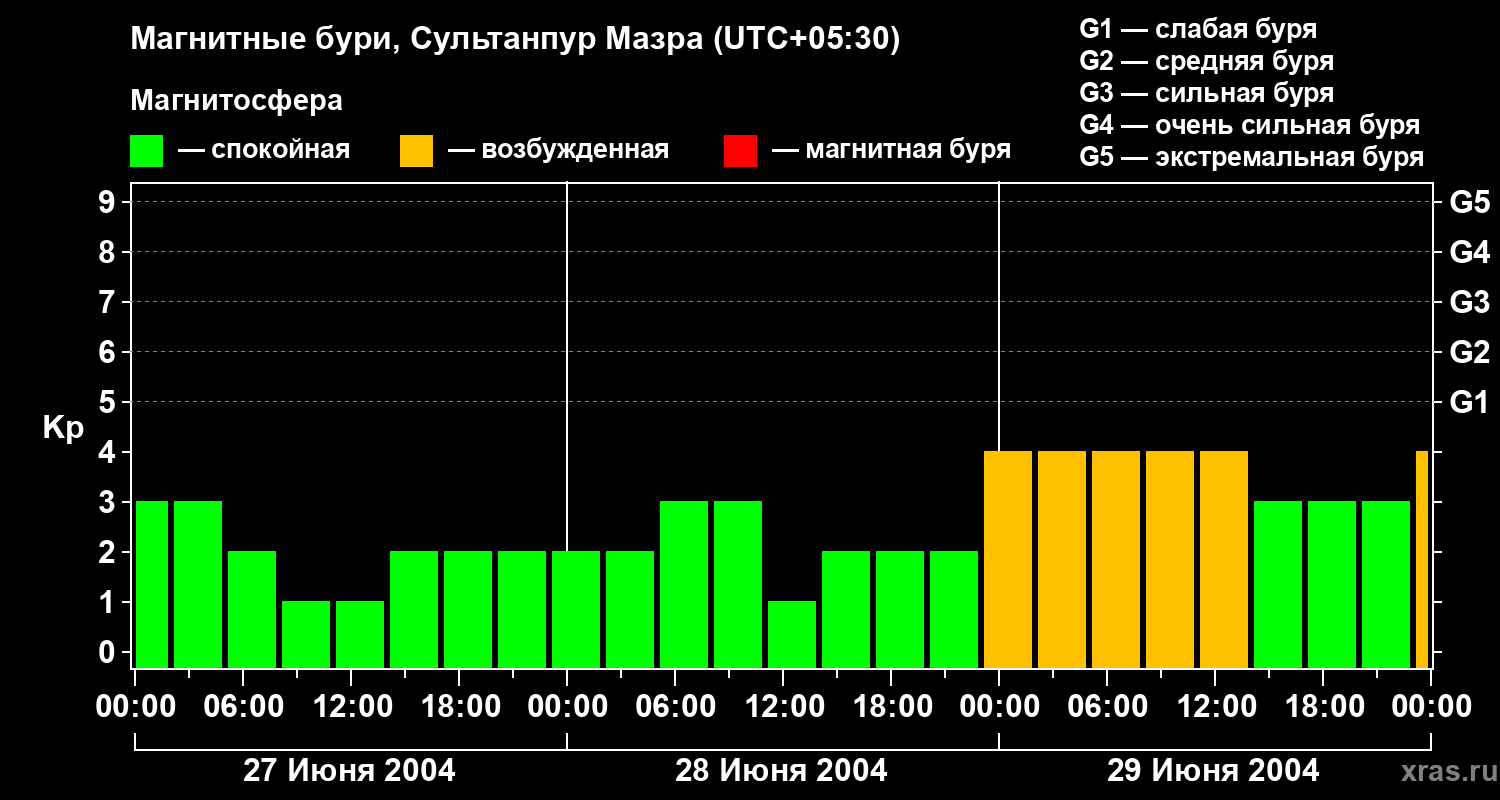The height and width of the screenshot is (800, 1500).
Task: Select the 12:00 time label for 29 June
Action: (x=1215, y=706)
